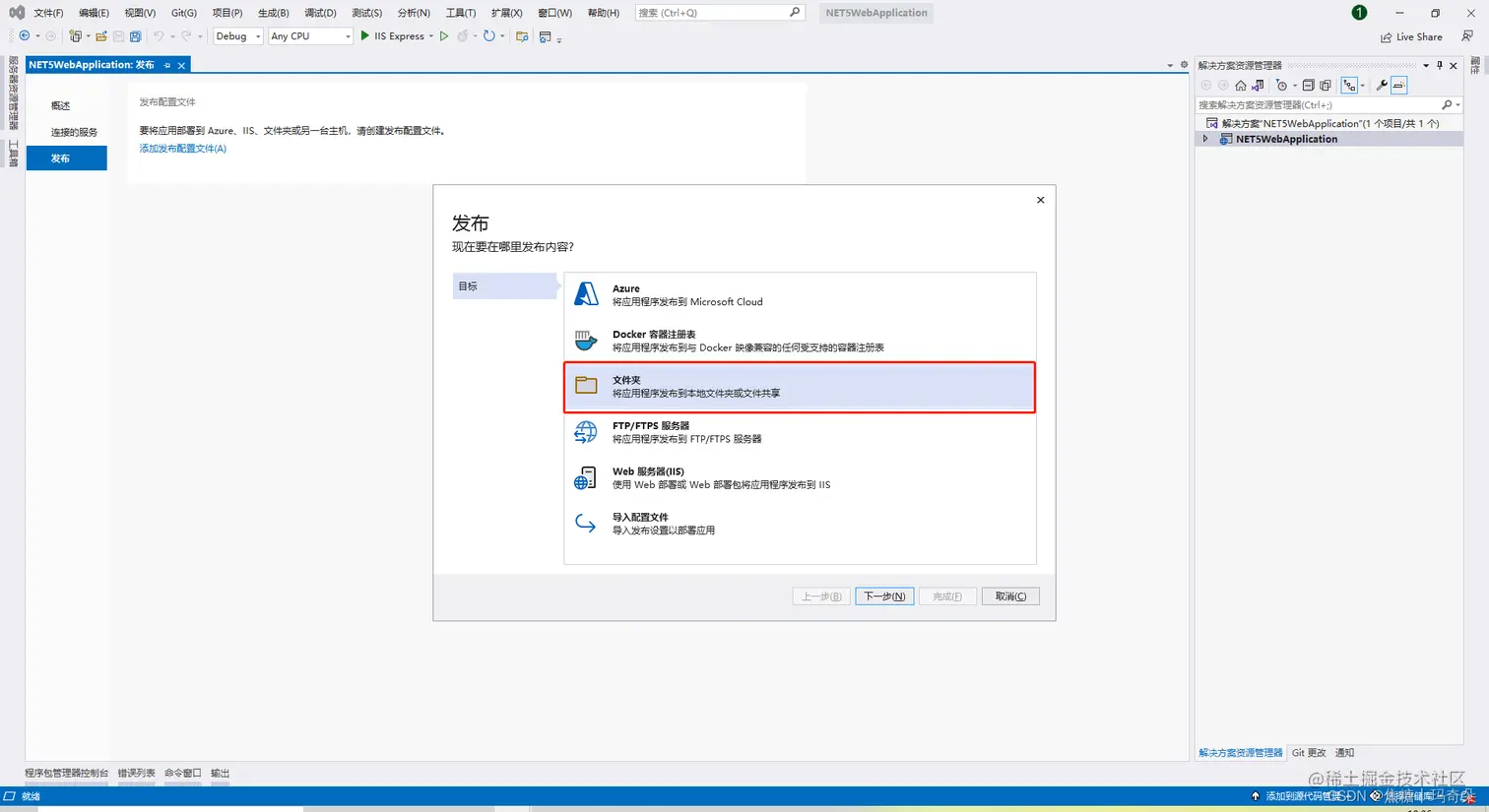The width and height of the screenshot is (1489, 812).
Task: Click the Undo toolbar icon
Action: (159, 36)
